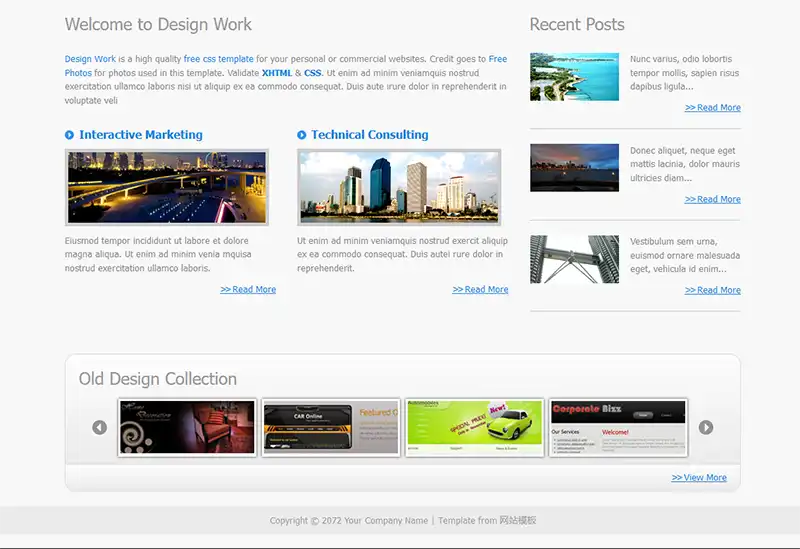The height and width of the screenshot is (549, 800).
Task: Select the Home Decoration design thumbnail
Action: pyautogui.click(x=187, y=427)
